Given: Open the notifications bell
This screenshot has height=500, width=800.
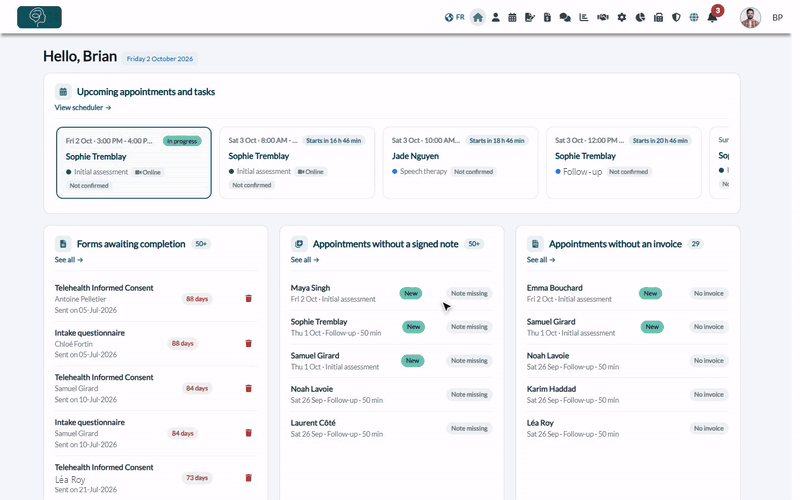Looking at the screenshot, I should 712,17.
